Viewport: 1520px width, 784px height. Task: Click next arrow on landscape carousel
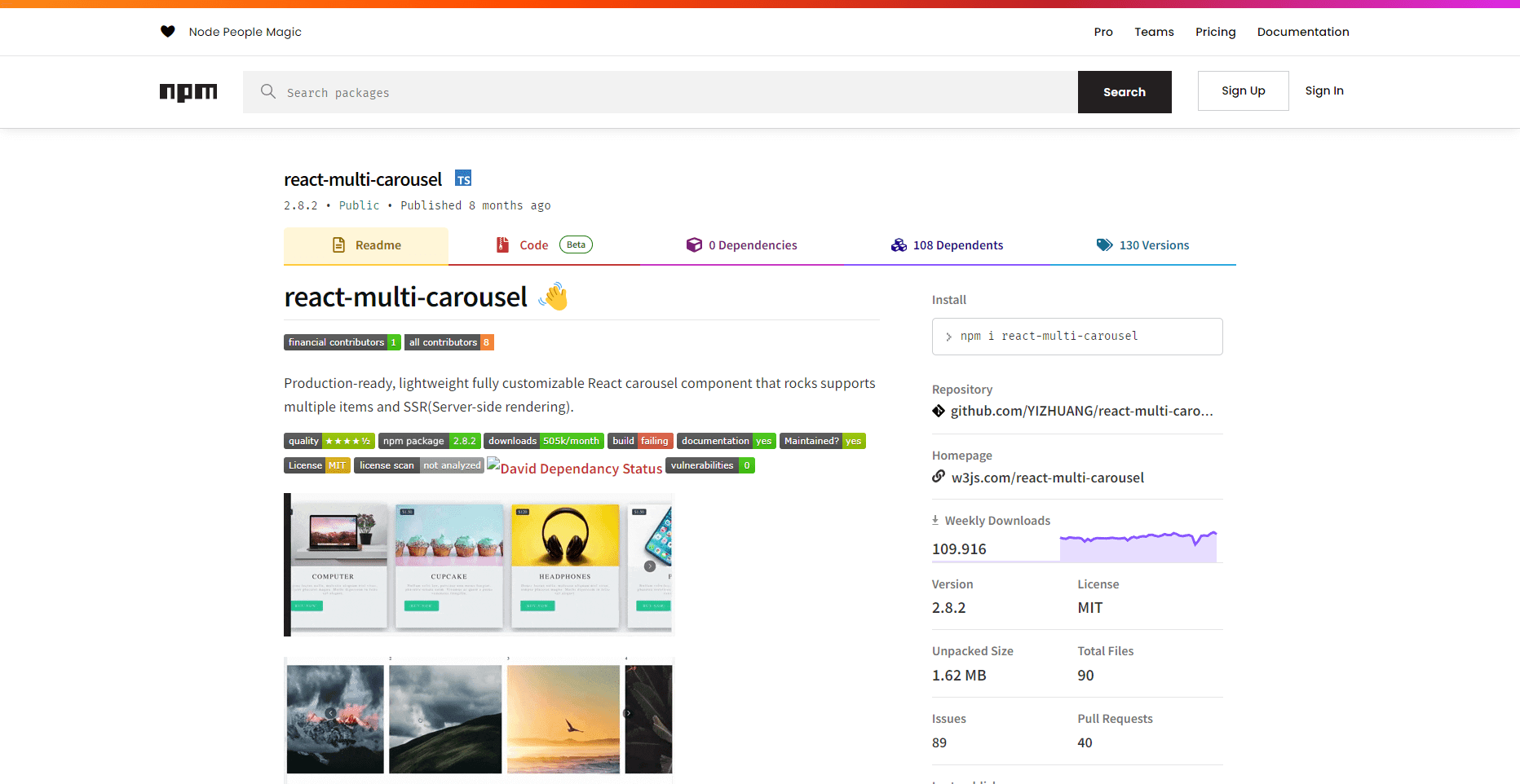tap(628, 713)
